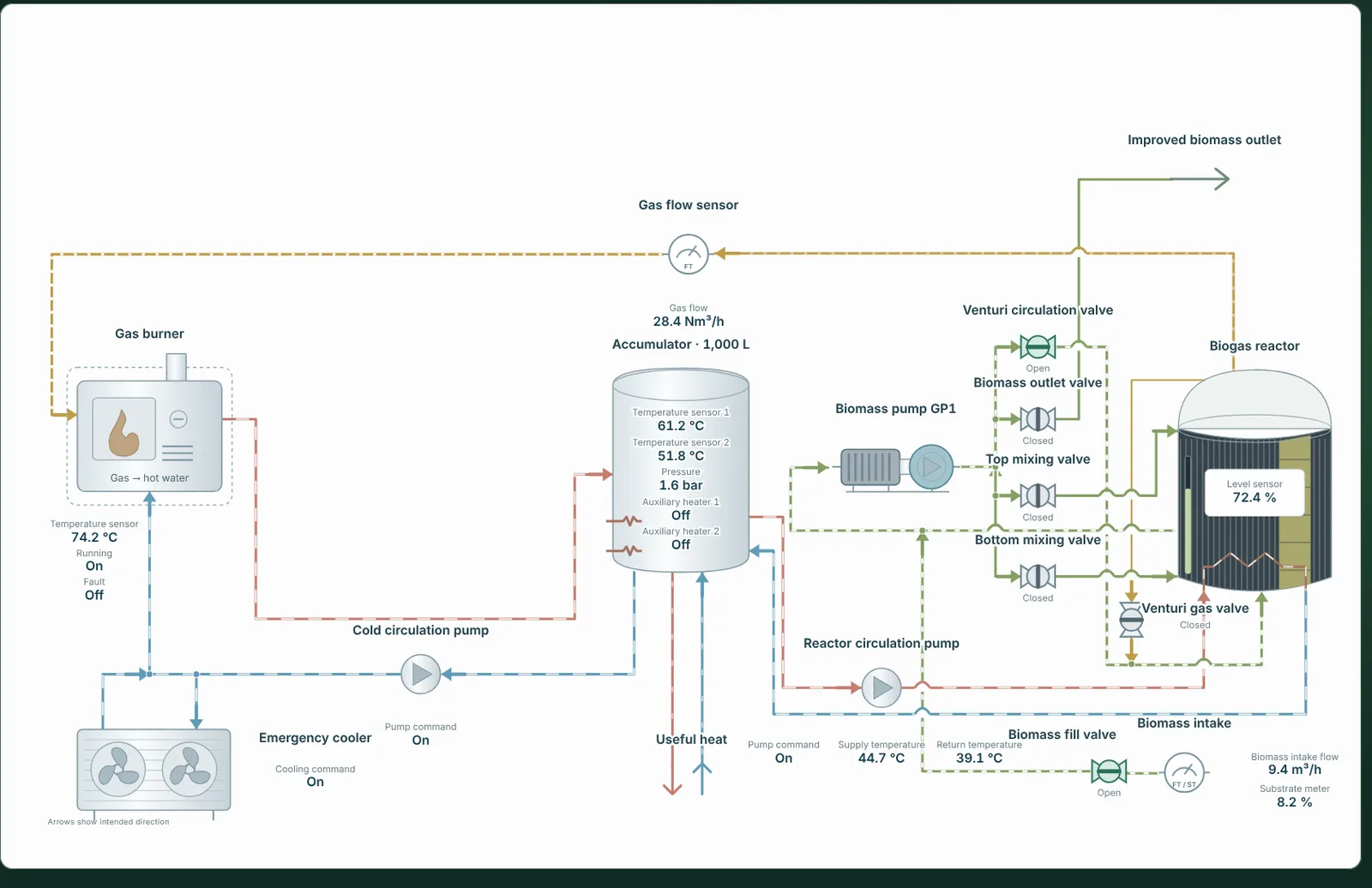1372x888 pixels.
Task: Click the Biomass outlet valve symbol
Action: 1038,419
